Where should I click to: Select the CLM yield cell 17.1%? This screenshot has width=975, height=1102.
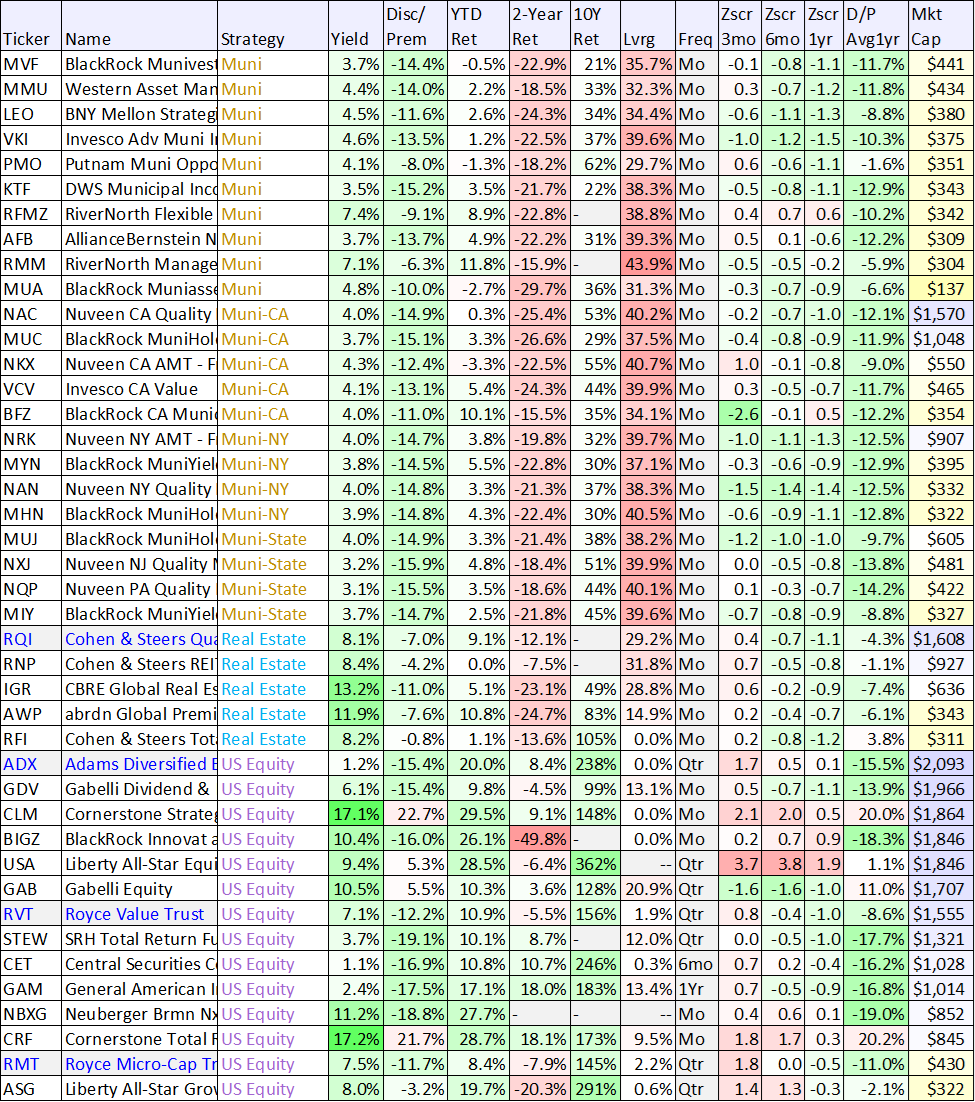[356, 814]
